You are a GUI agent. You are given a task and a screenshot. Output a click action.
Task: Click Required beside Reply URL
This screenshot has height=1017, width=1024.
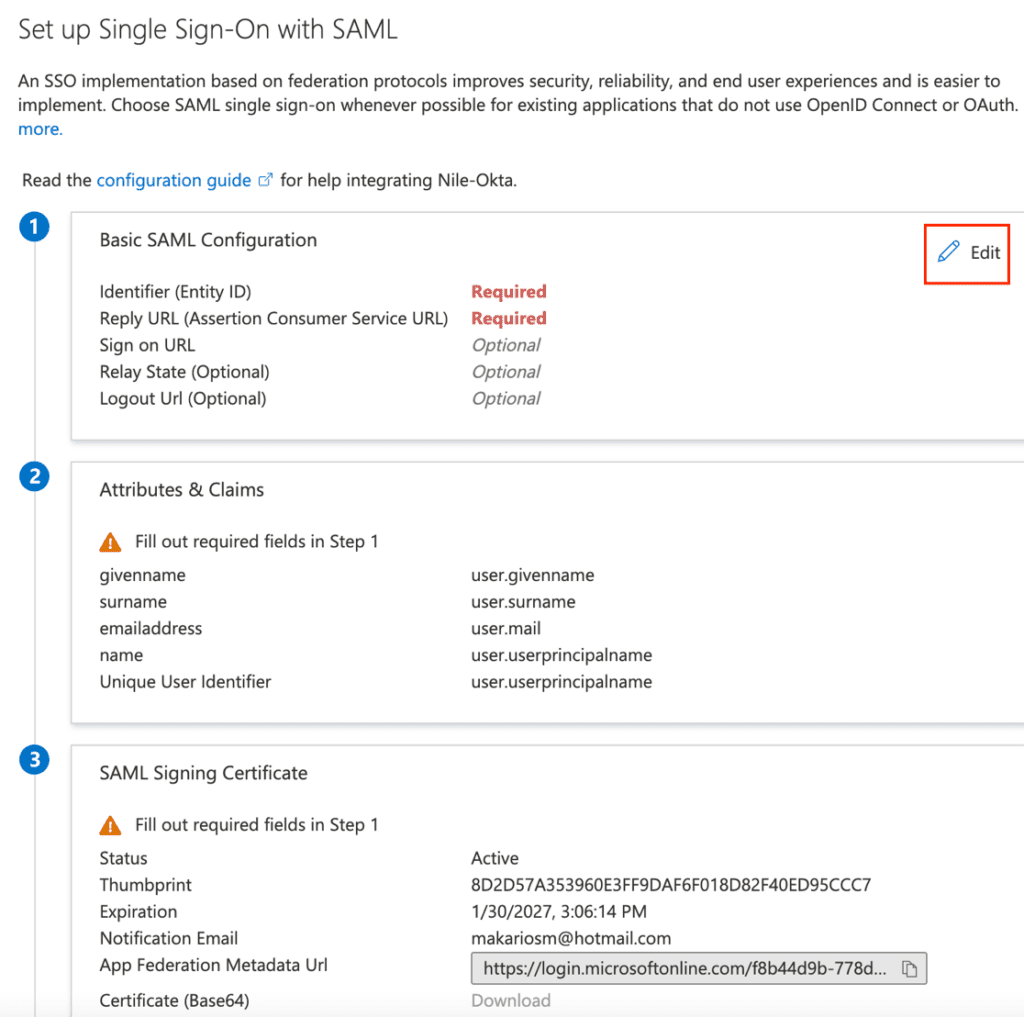(508, 318)
